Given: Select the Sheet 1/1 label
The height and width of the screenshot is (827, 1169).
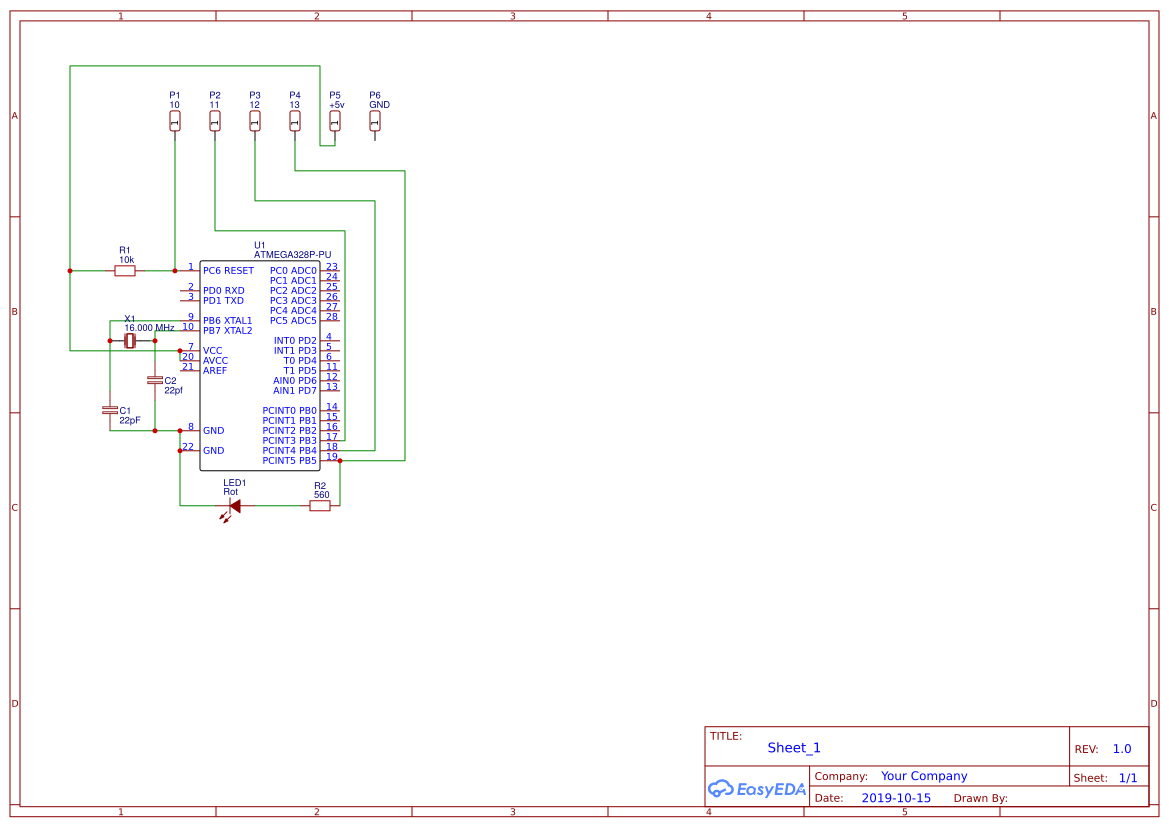Looking at the screenshot, I should tap(1128, 777).
